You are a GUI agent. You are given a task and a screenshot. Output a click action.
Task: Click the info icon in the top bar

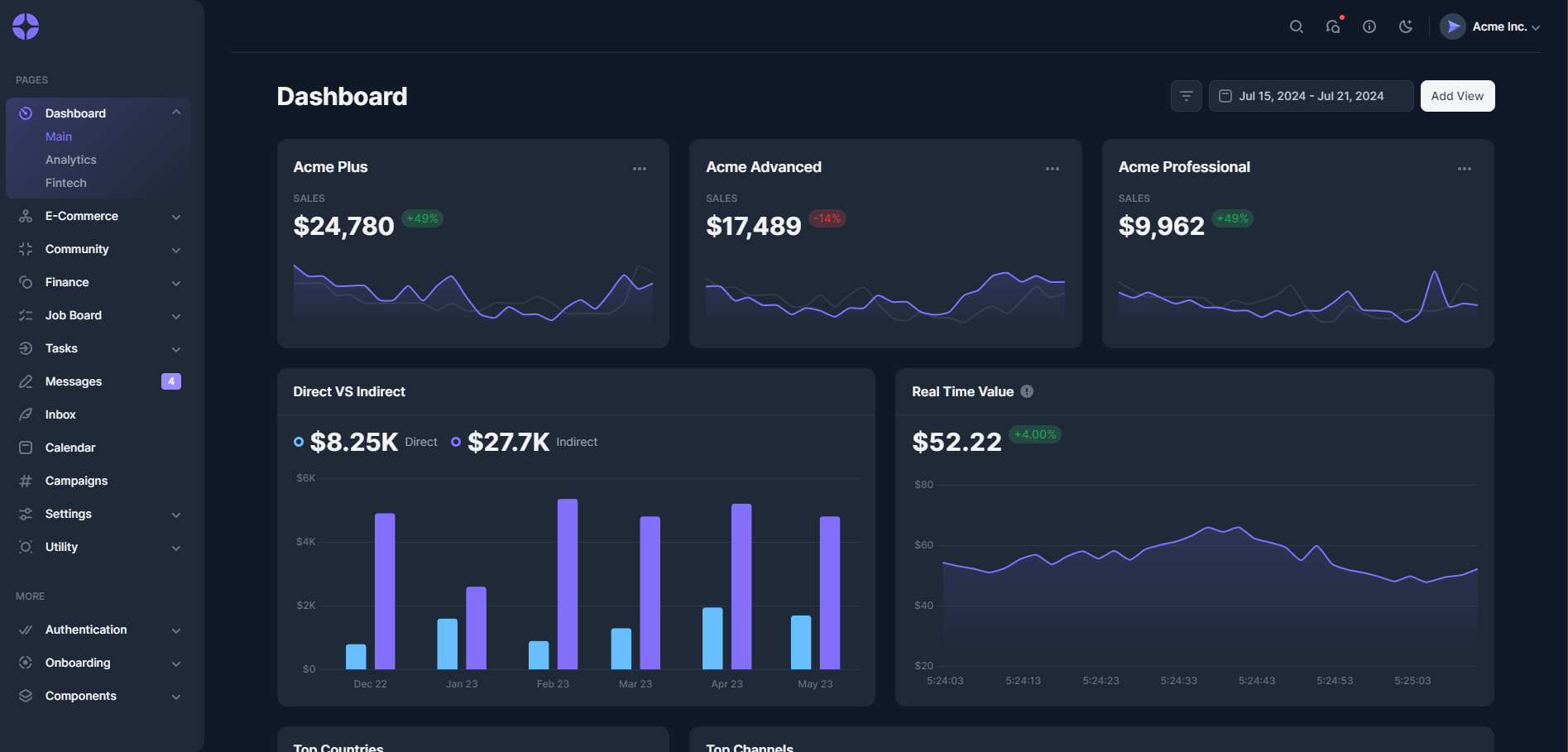point(1369,26)
